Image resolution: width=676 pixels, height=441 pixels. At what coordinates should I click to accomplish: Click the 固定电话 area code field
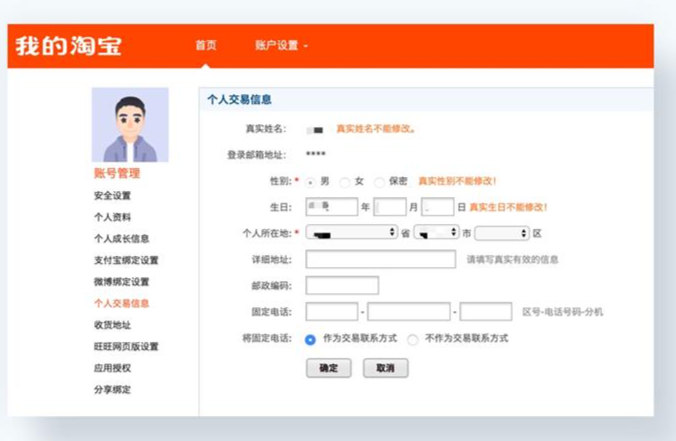pos(332,312)
